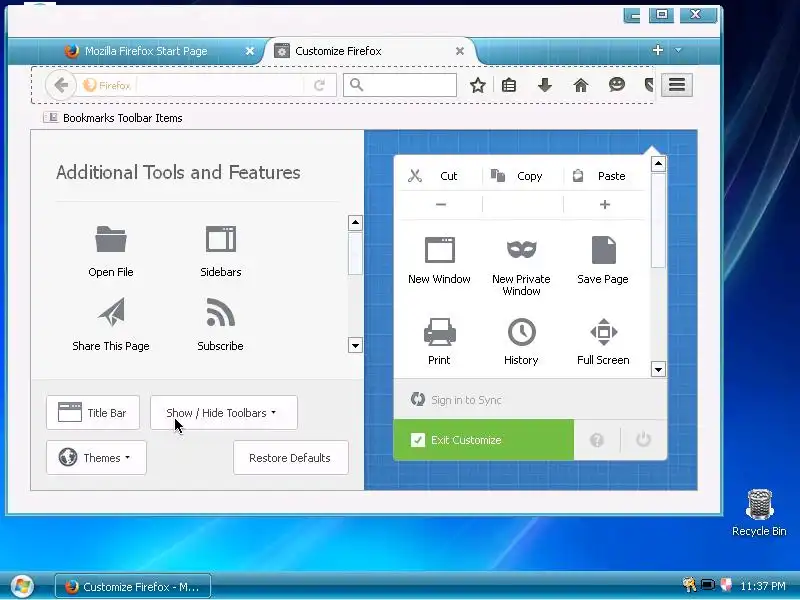Click the Share This Page paper plane icon

[x=111, y=312]
